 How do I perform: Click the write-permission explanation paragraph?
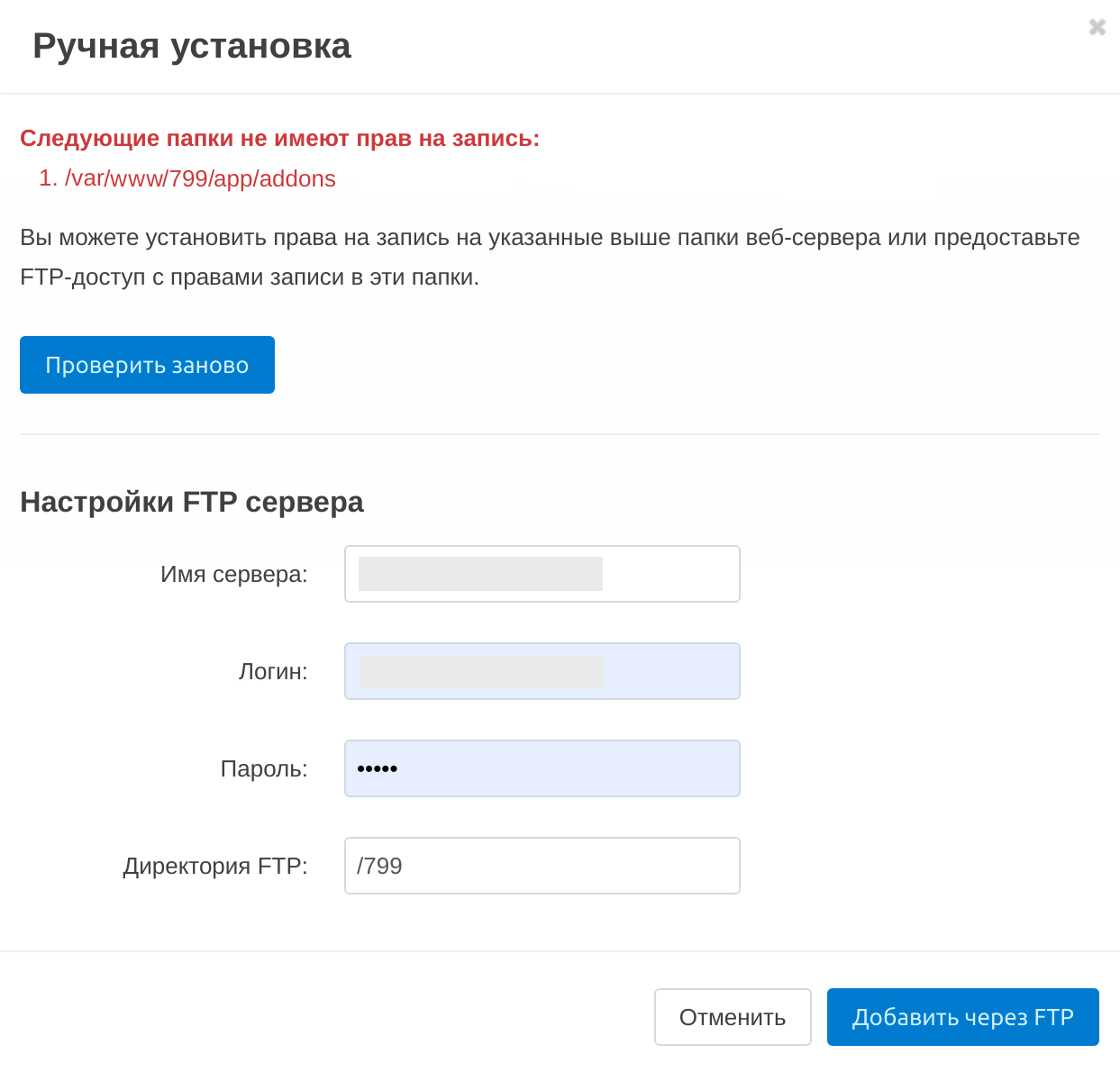pyautogui.click(x=550, y=257)
